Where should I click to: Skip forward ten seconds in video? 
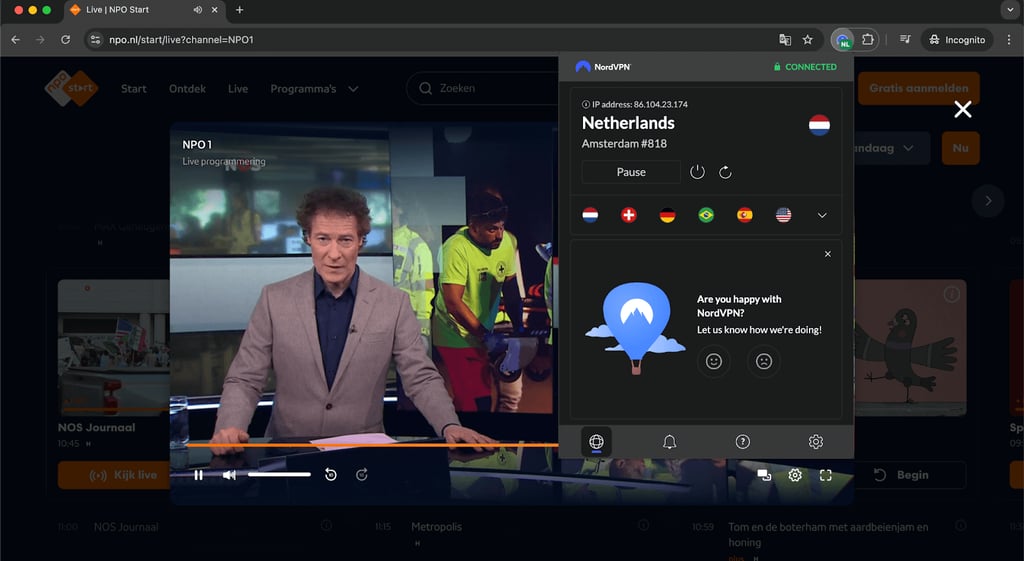(x=362, y=475)
